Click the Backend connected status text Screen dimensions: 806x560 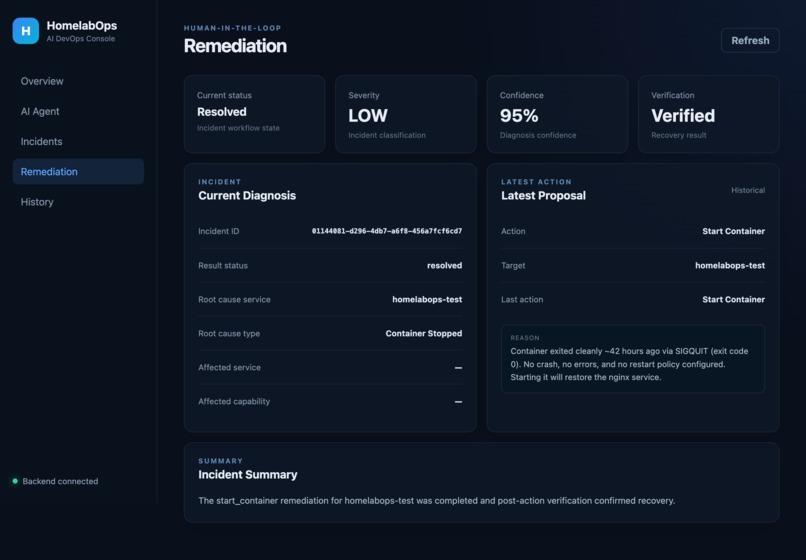pos(60,481)
